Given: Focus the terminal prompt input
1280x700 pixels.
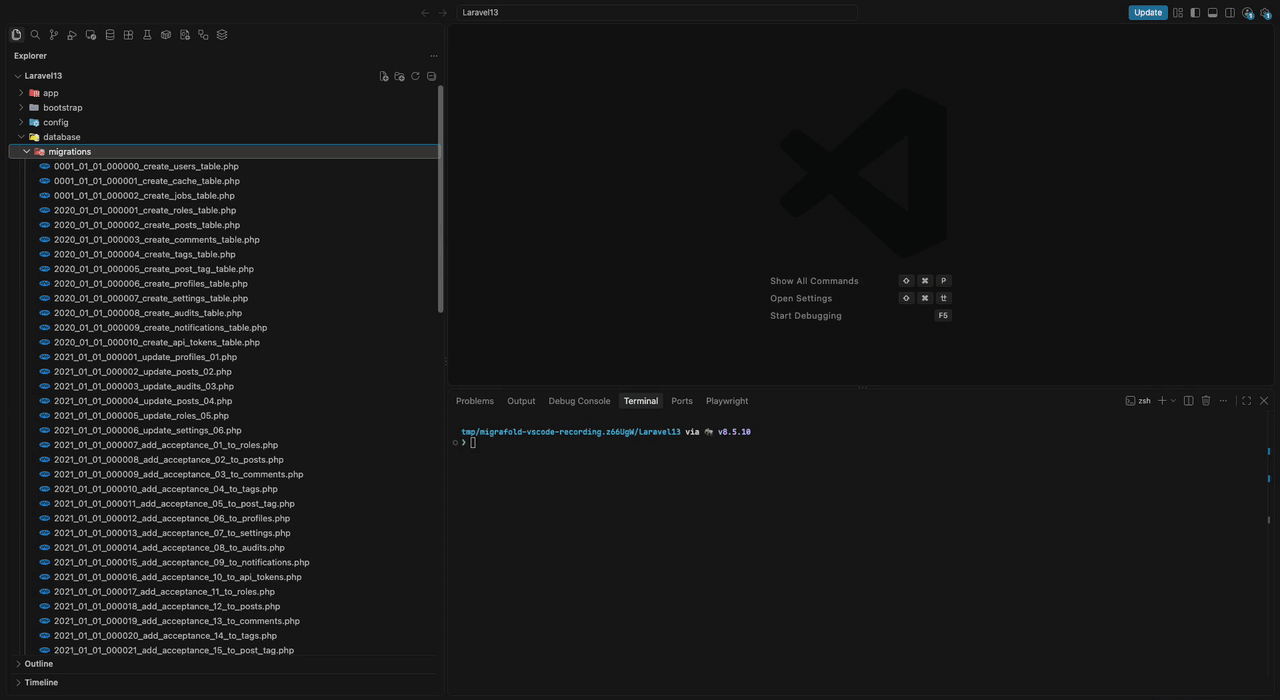Looking at the screenshot, I should click(473, 443).
